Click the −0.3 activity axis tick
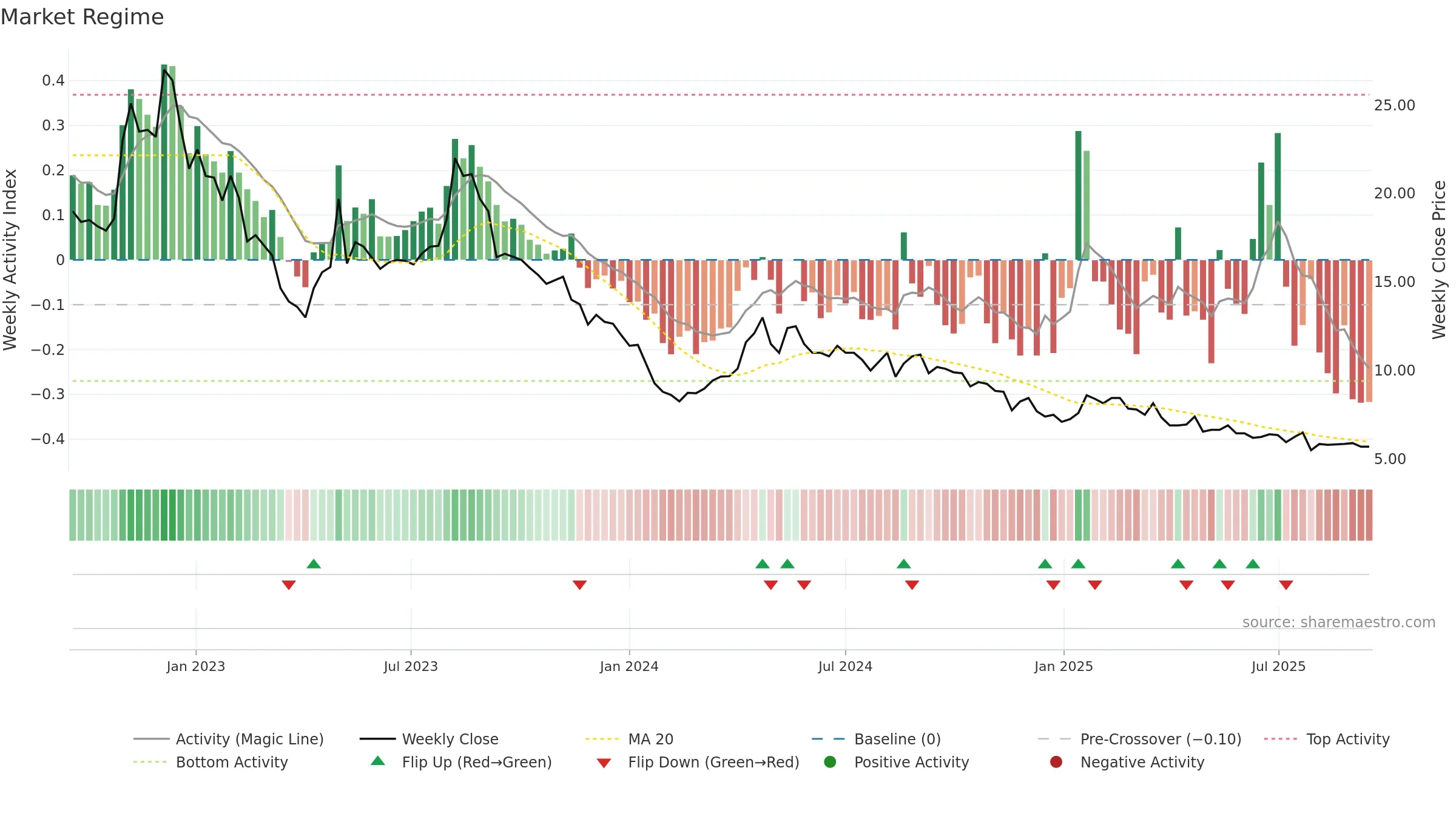 pos(48,394)
